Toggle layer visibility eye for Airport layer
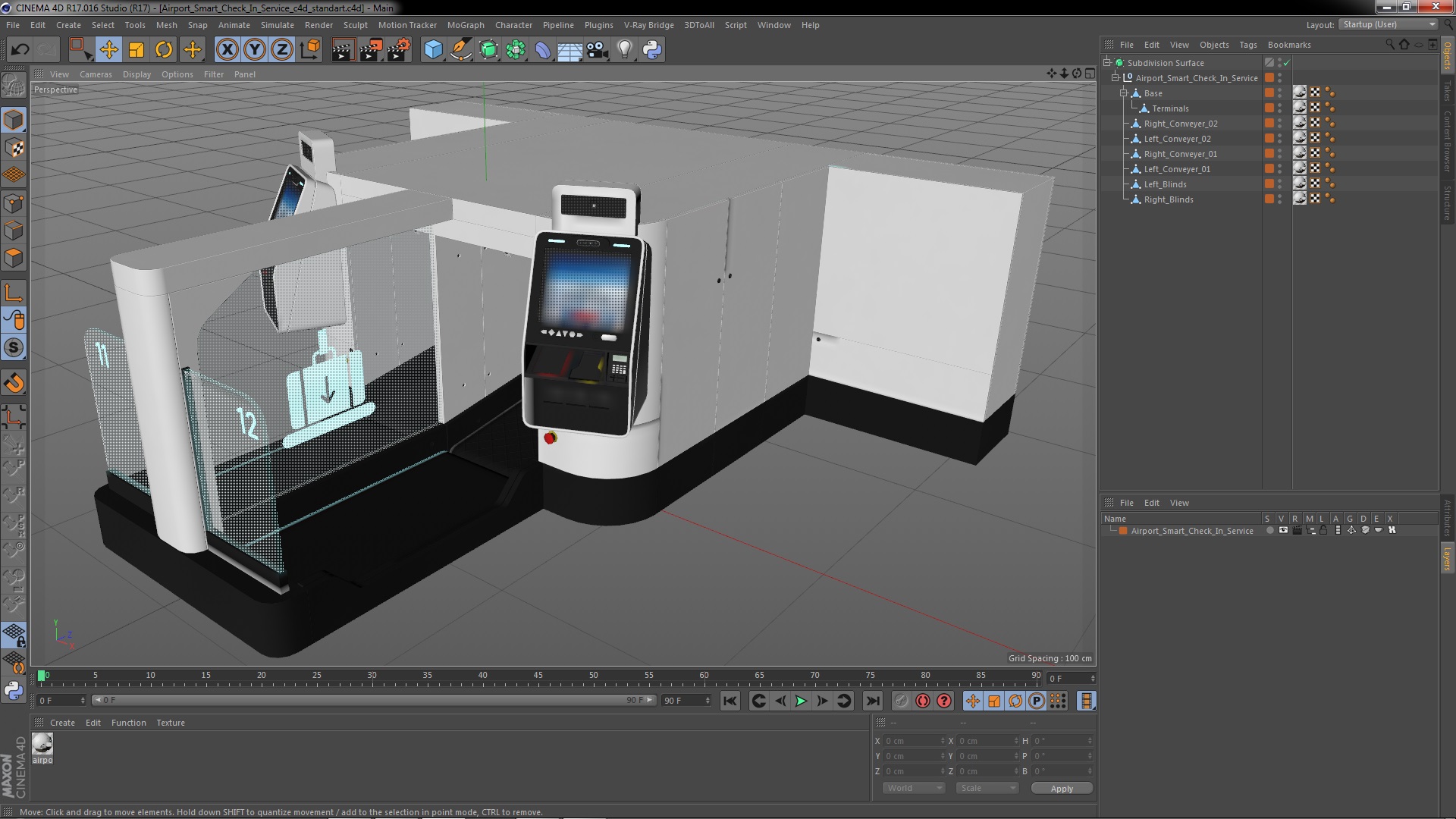The width and height of the screenshot is (1456, 819). (1283, 531)
